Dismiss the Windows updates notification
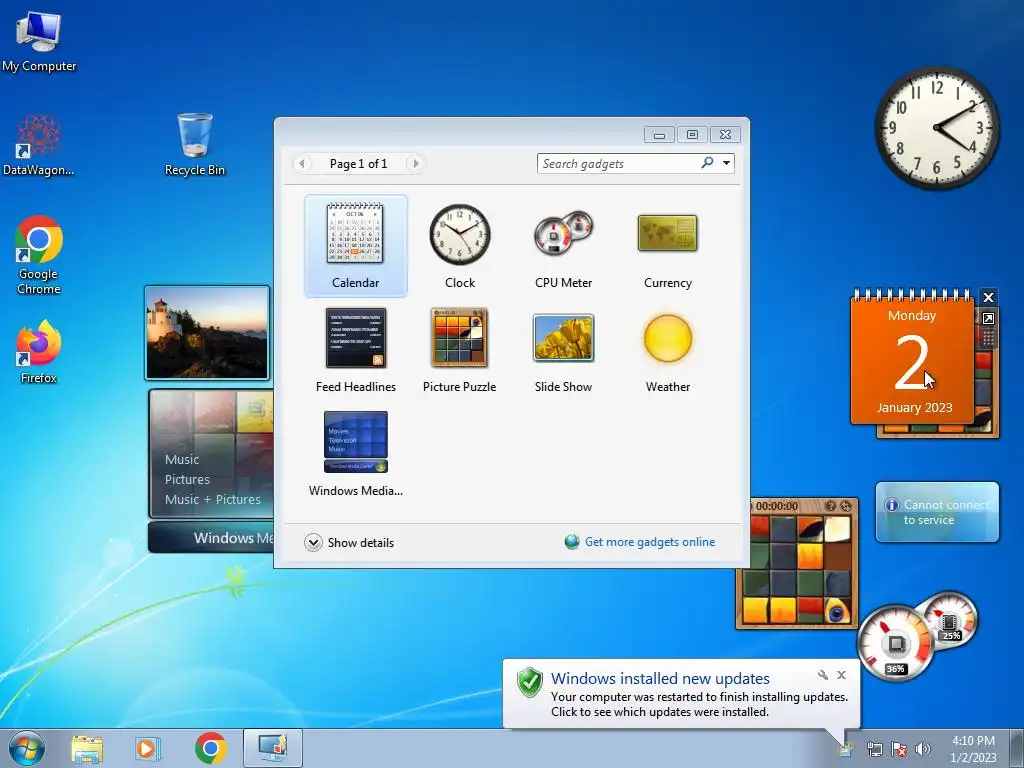This screenshot has height=768, width=1024. 842,675
